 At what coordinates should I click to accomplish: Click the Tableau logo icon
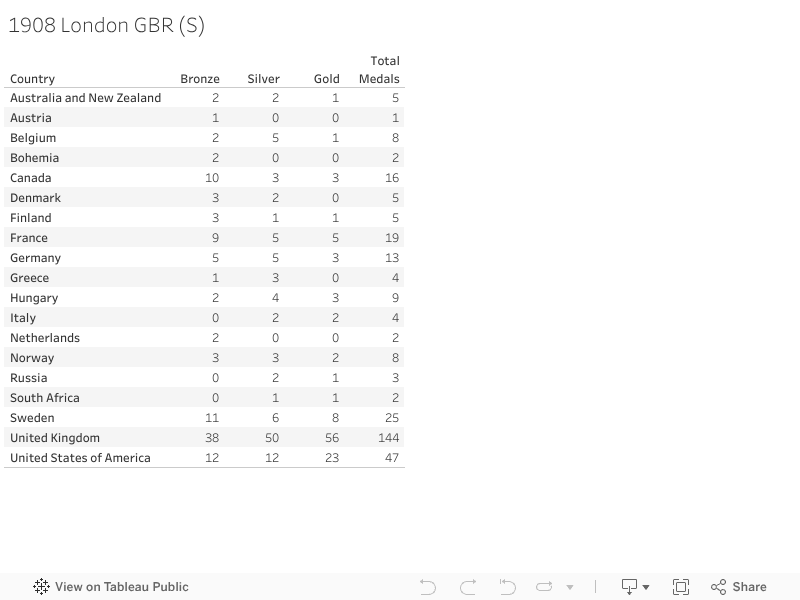coord(42,587)
